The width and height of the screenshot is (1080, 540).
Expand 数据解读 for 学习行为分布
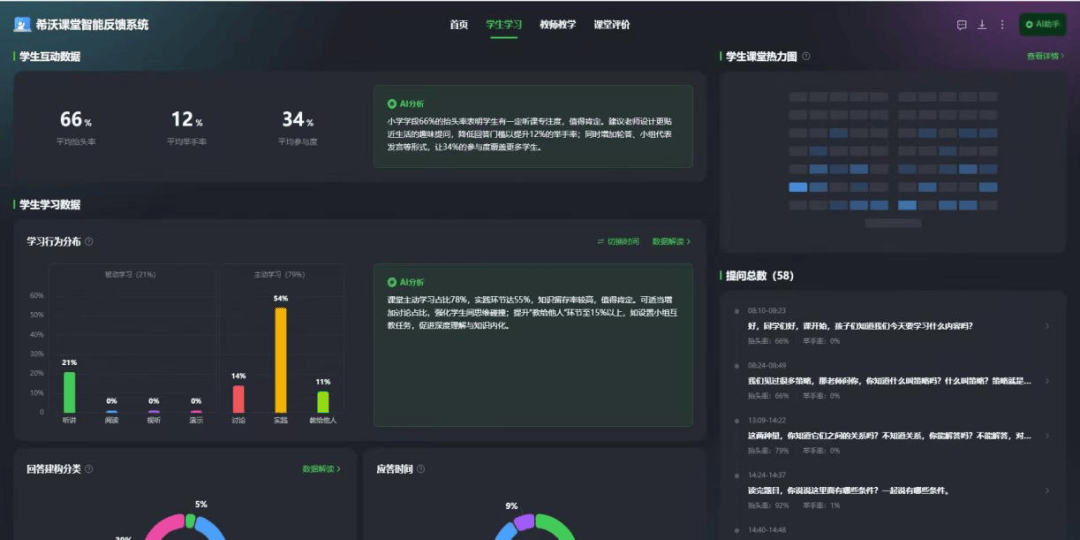[x=671, y=242]
